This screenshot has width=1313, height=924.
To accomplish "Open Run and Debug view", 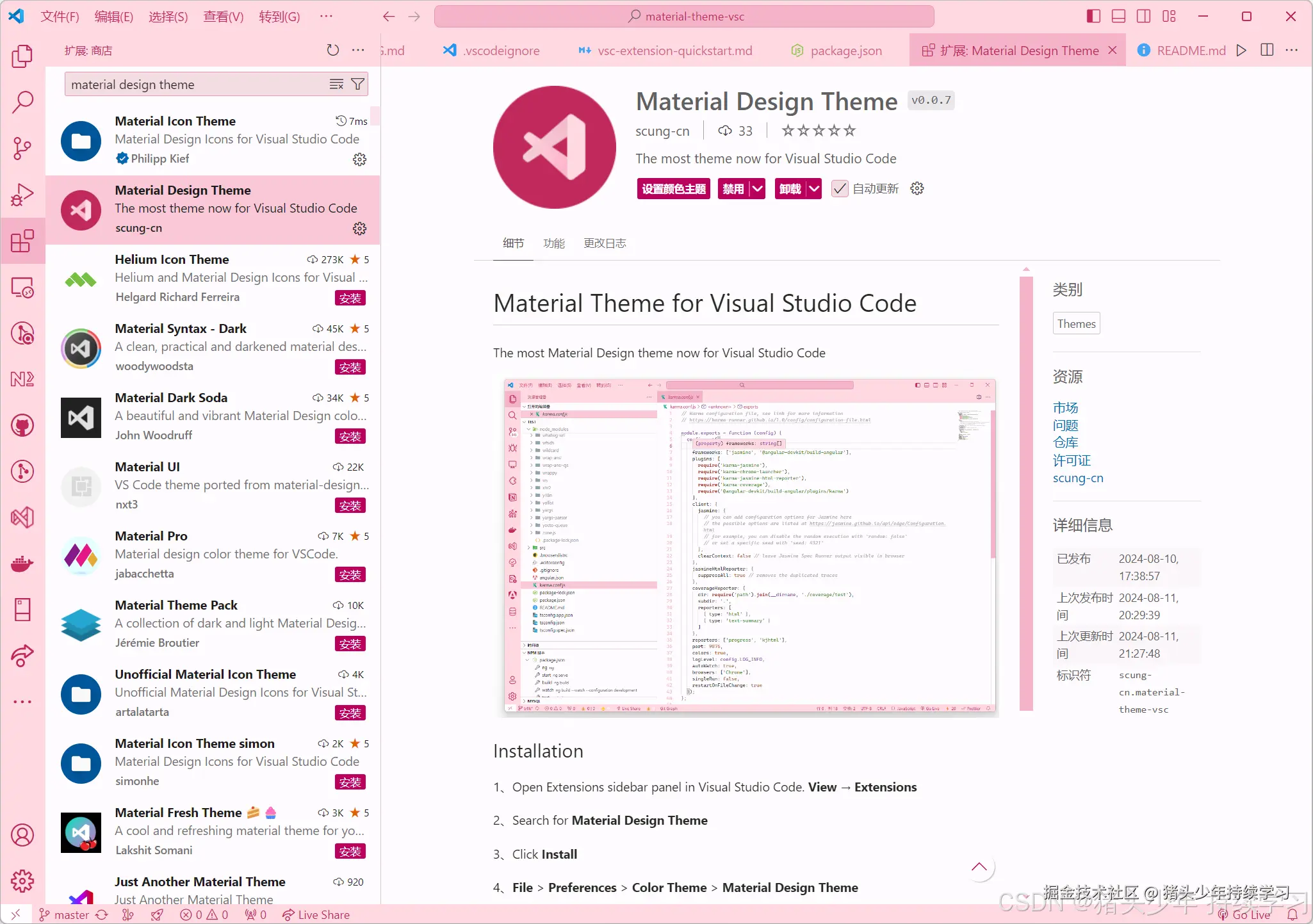I will pyautogui.click(x=22, y=195).
